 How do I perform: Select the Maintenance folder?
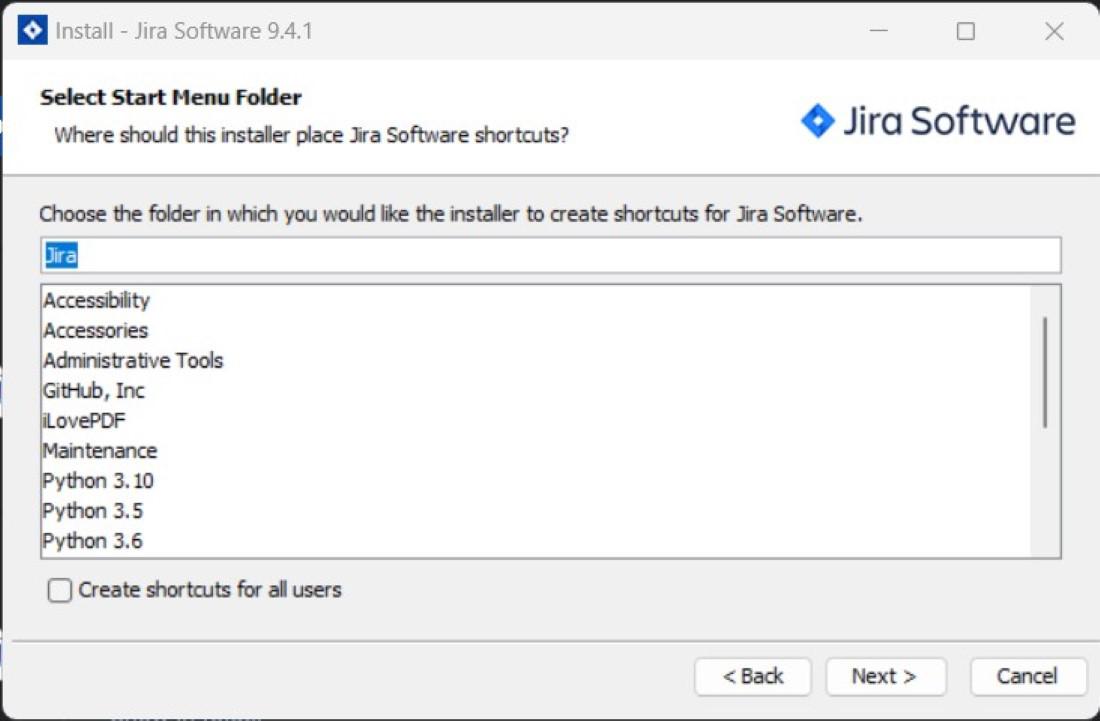(x=97, y=450)
